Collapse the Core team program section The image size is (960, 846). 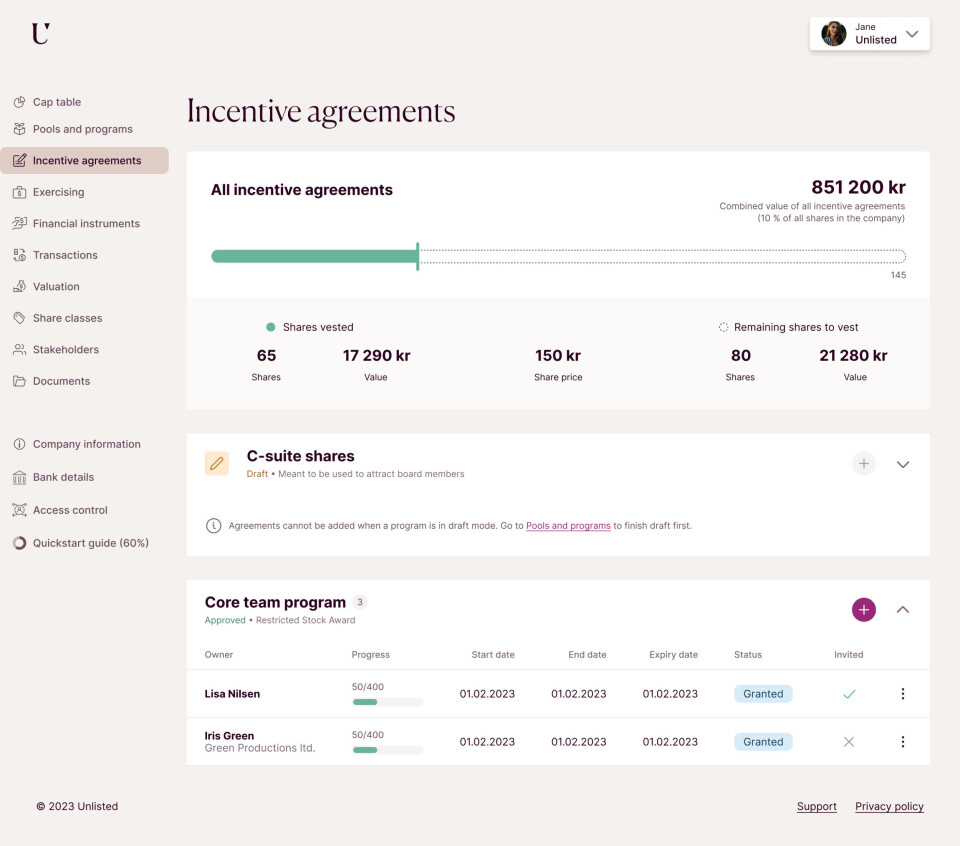pos(902,609)
